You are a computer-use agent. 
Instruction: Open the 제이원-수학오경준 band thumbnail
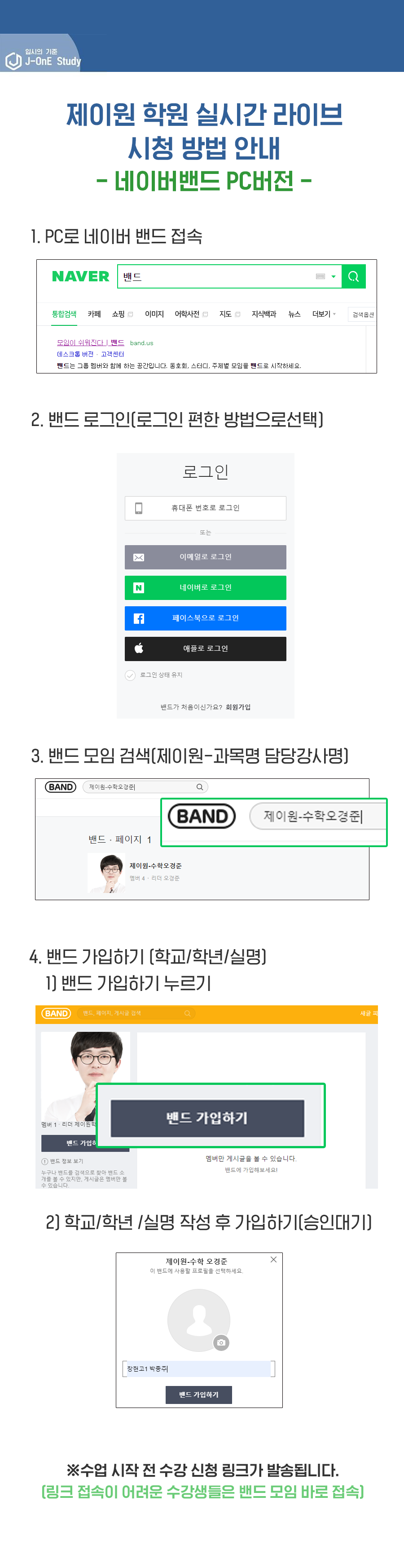pyautogui.click(x=107, y=873)
